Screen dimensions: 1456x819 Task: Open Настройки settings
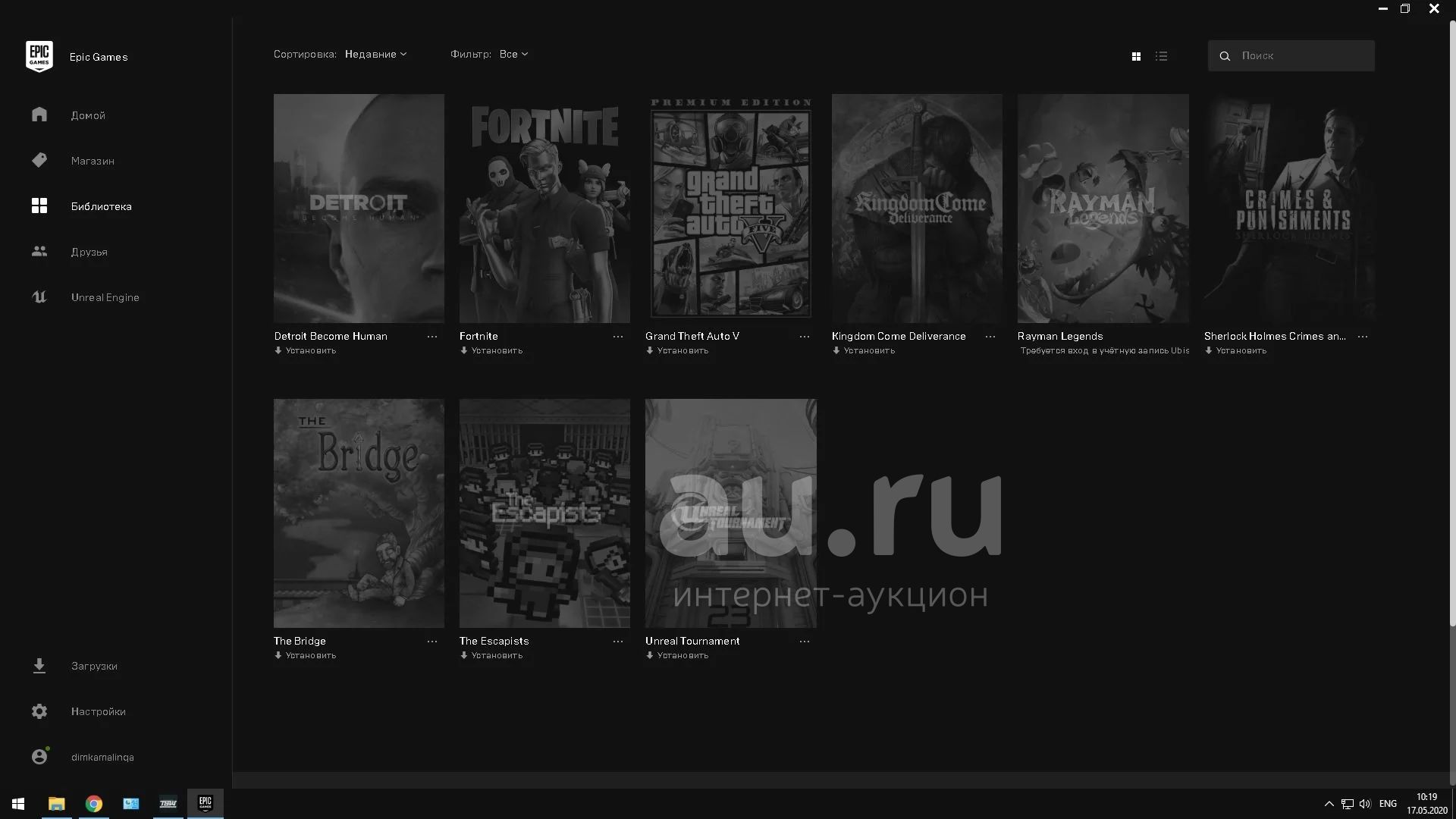(x=99, y=711)
